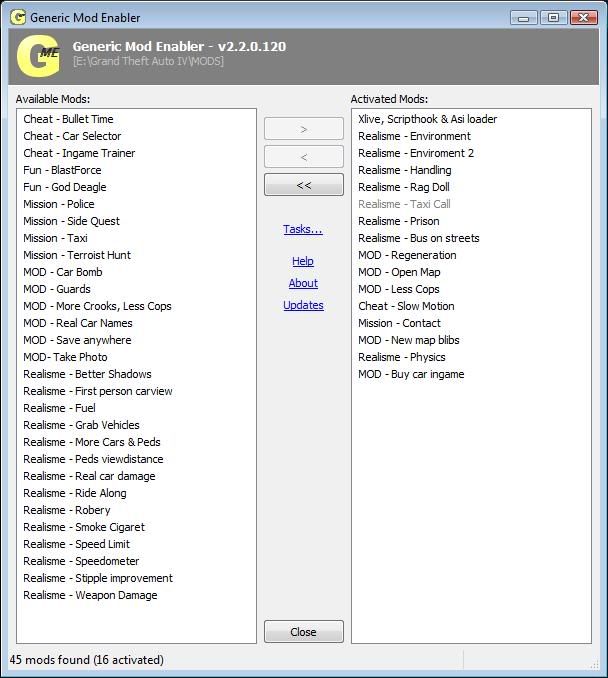The image size is (608, 678).
Task: Select 'Fun - God Deagle' mod
Action: pyautogui.click(x=65, y=187)
